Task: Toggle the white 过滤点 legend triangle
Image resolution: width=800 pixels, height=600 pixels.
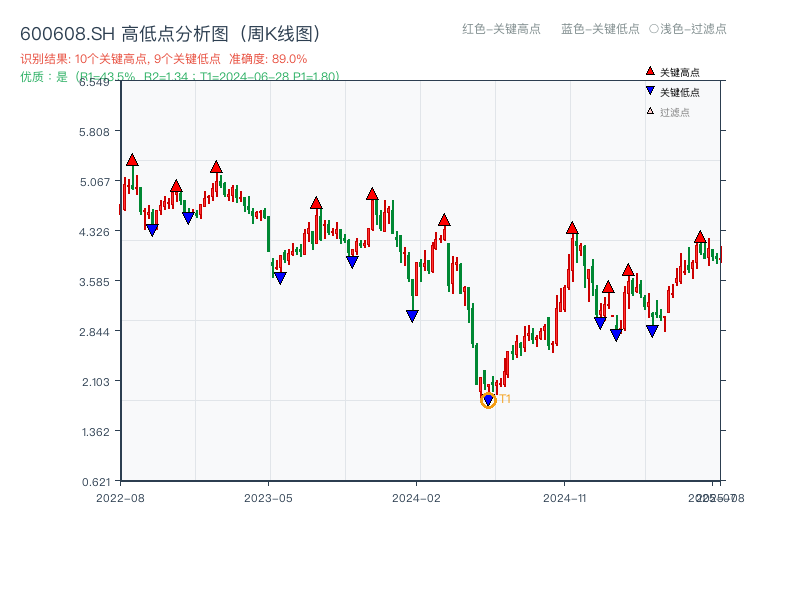Action: pos(650,111)
